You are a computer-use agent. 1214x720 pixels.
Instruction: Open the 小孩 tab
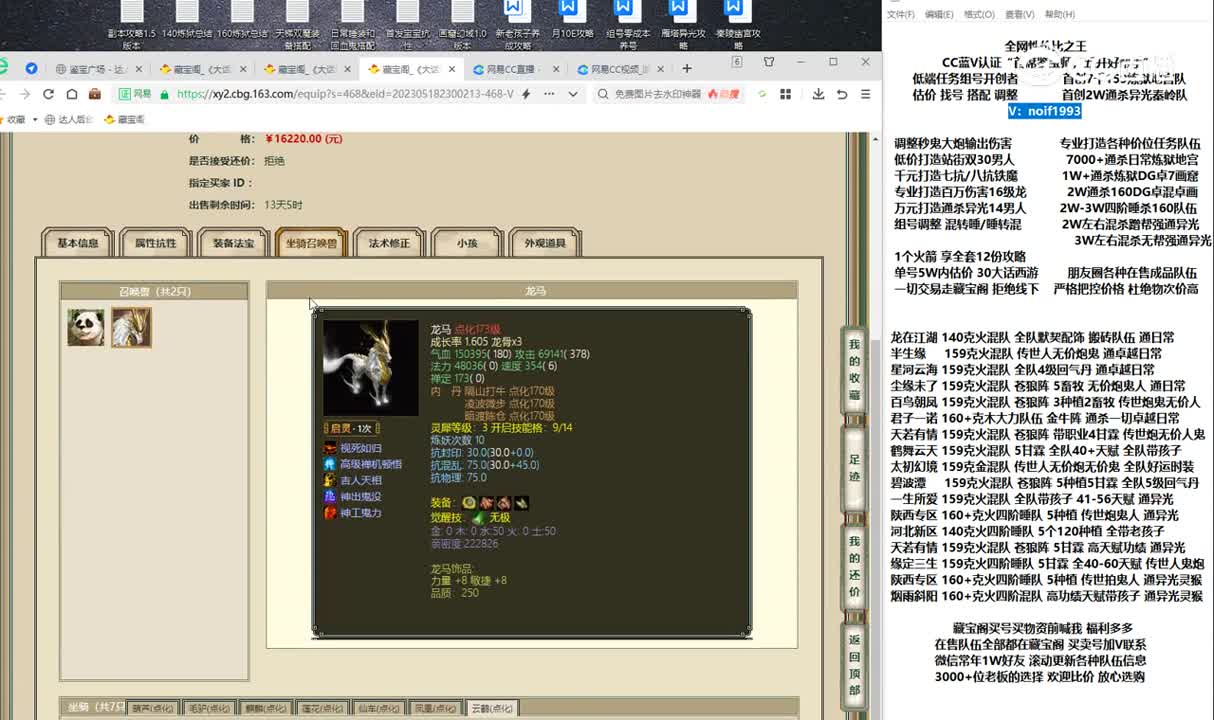[x=467, y=243]
